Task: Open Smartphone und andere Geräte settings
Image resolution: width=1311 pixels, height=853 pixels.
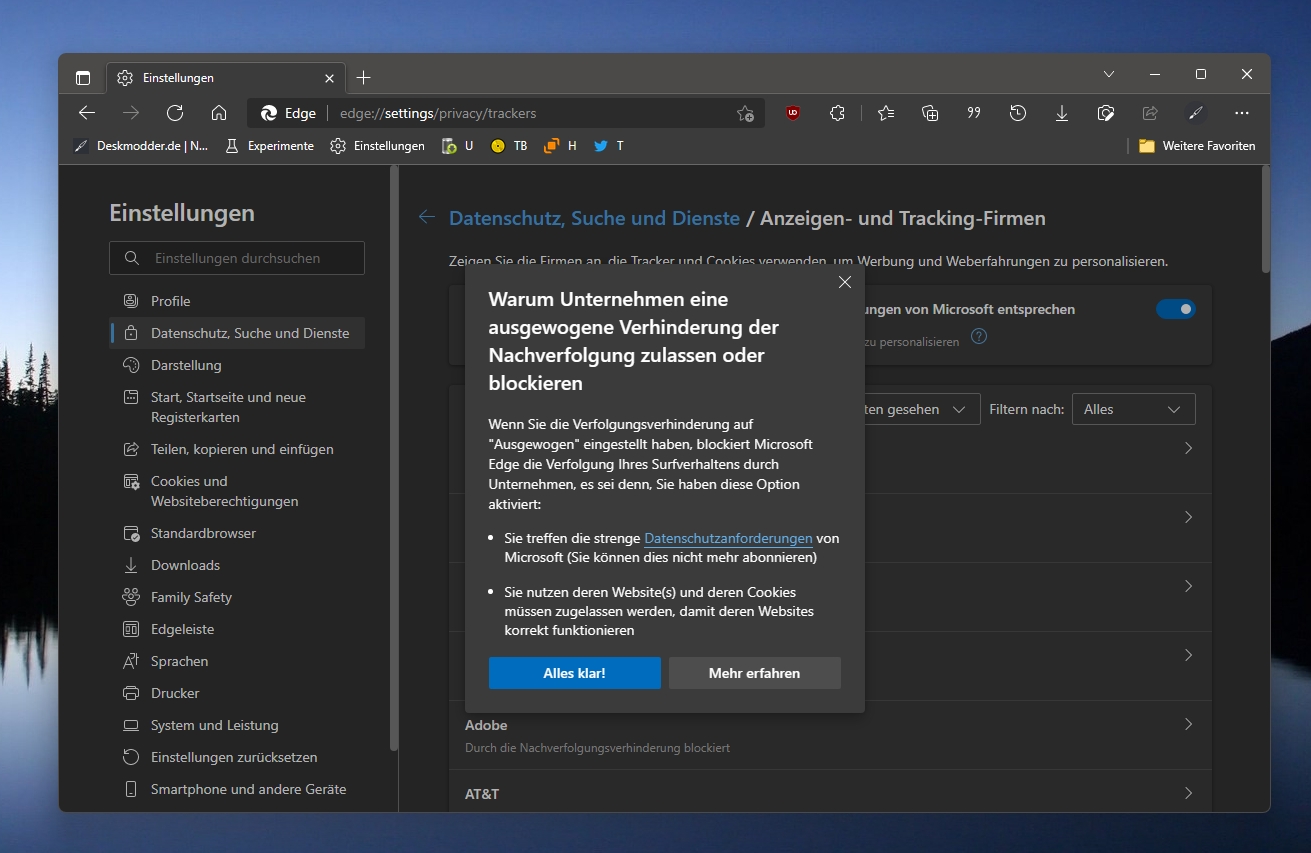Action: click(x=237, y=789)
